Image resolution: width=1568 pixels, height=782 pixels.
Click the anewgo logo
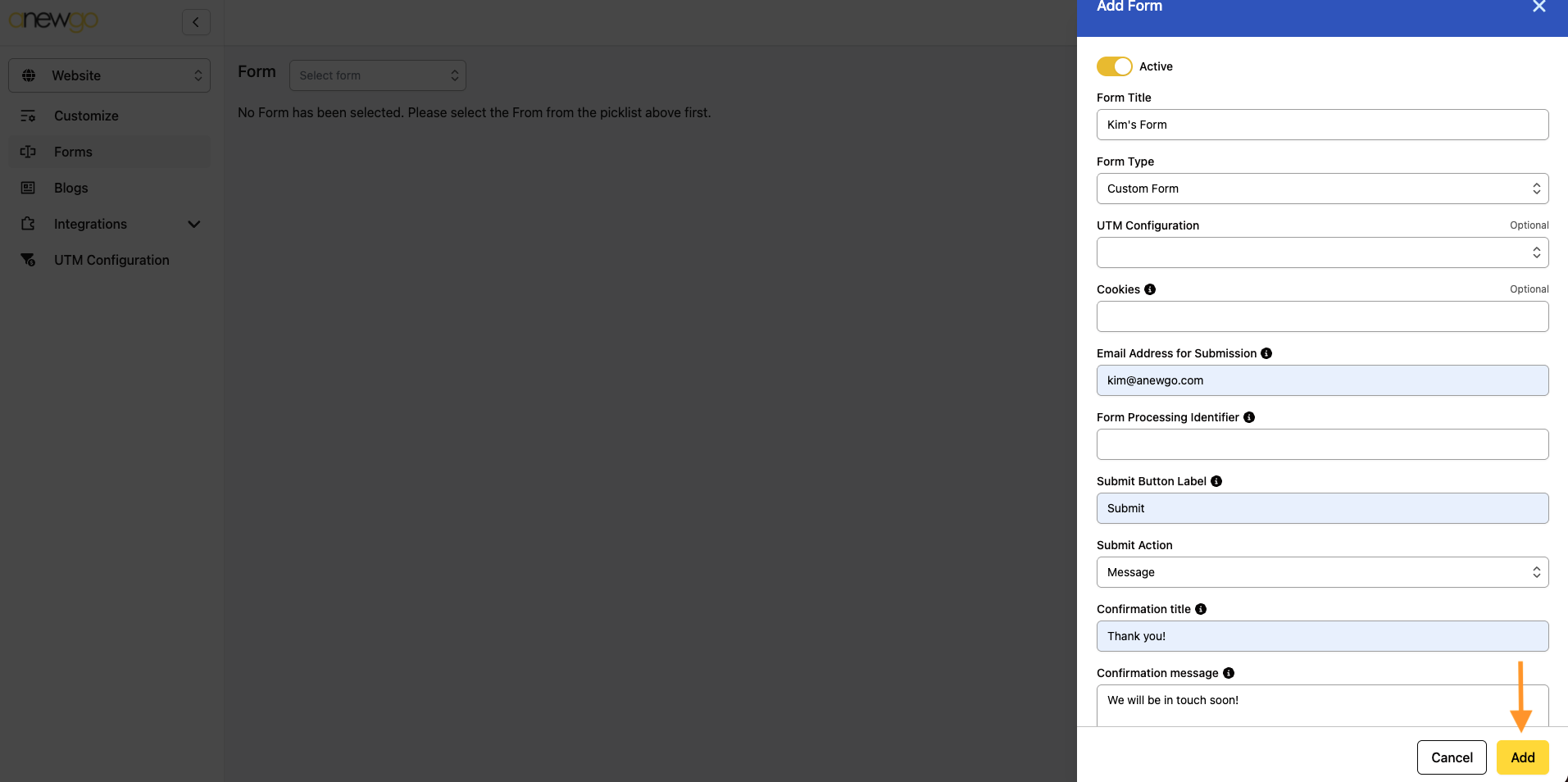click(54, 20)
